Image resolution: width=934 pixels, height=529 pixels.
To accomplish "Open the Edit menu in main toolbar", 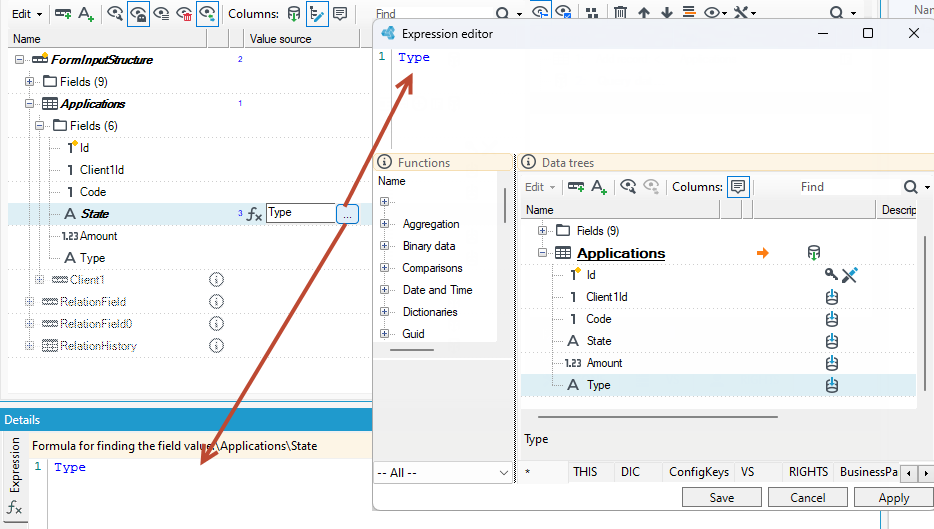I will [26, 14].
